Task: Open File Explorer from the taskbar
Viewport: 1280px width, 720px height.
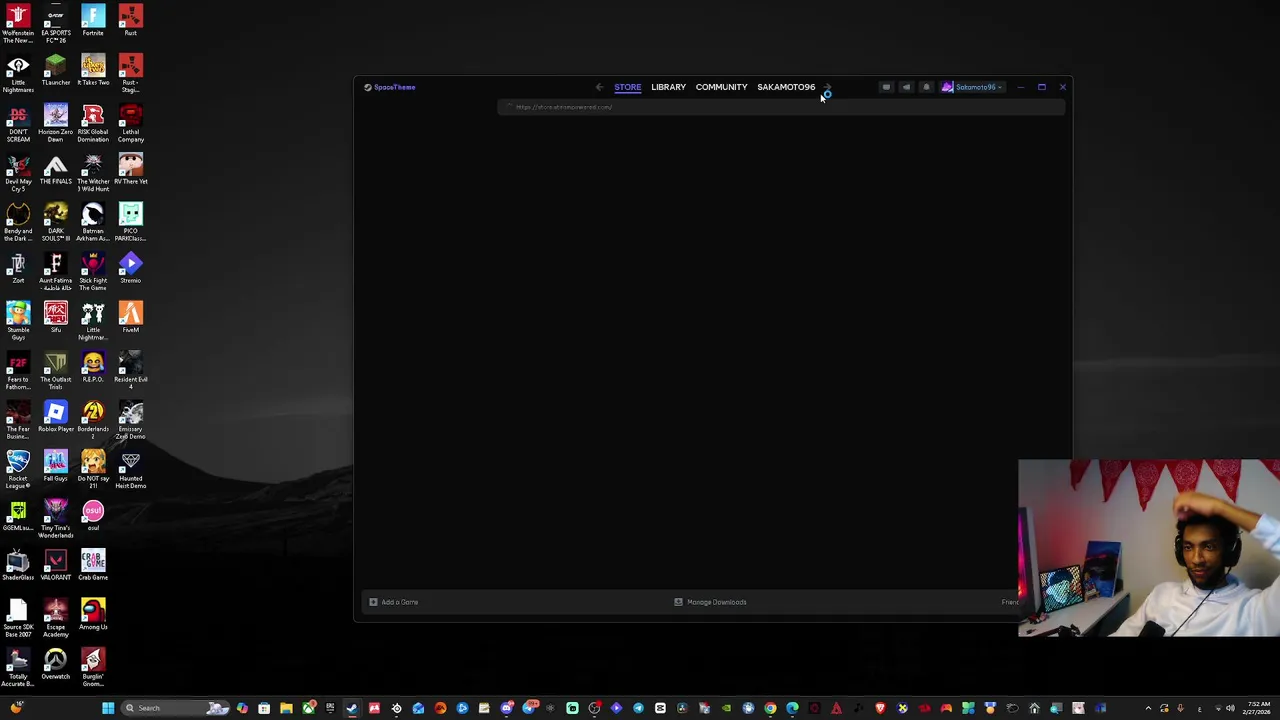Action: point(286,708)
